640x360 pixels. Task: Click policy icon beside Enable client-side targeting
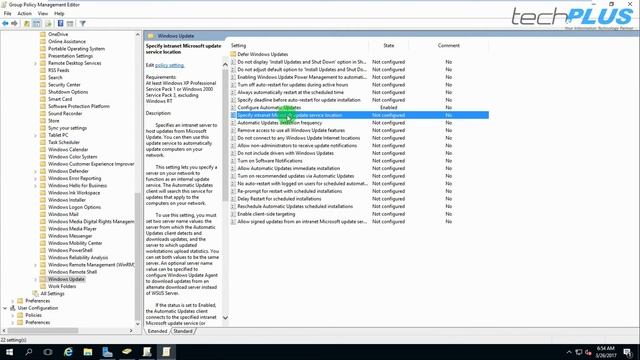point(233,214)
